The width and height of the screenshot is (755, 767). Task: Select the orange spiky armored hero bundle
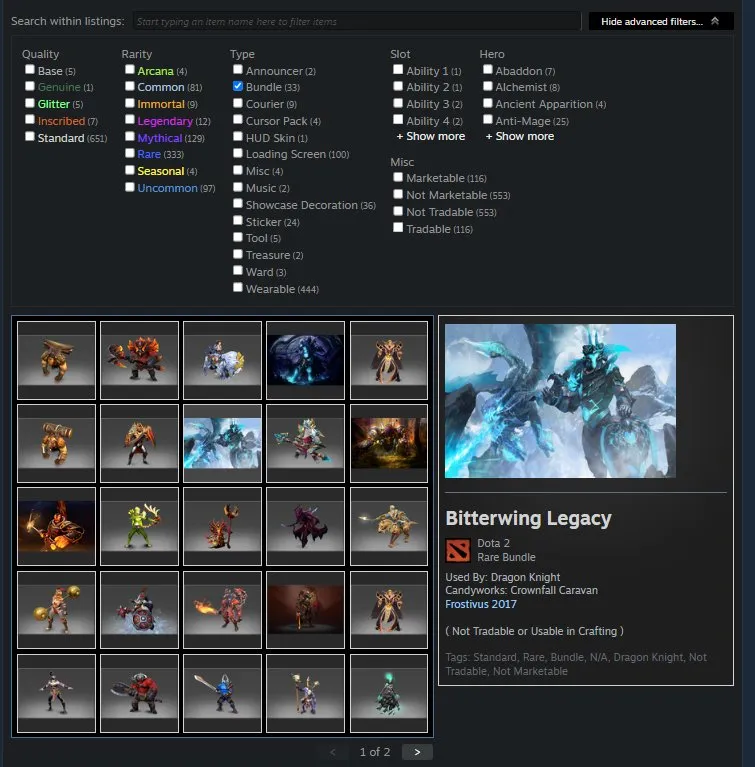[139, 361]
